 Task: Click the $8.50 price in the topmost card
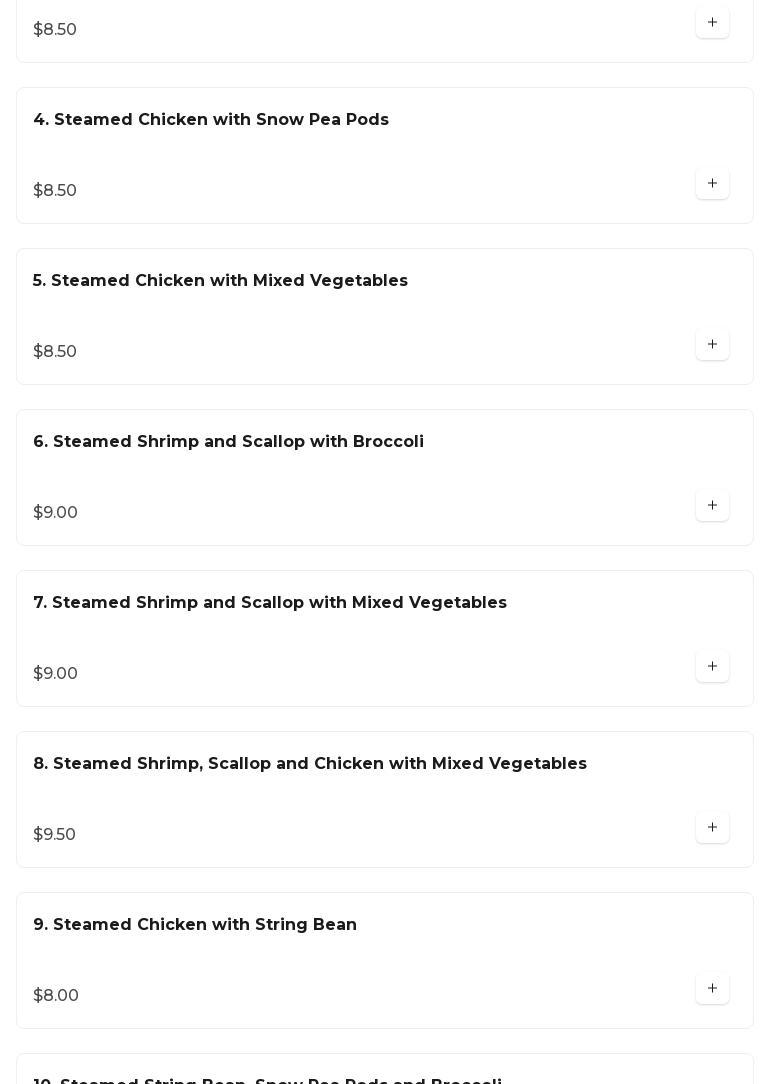(x=55, y=30)
